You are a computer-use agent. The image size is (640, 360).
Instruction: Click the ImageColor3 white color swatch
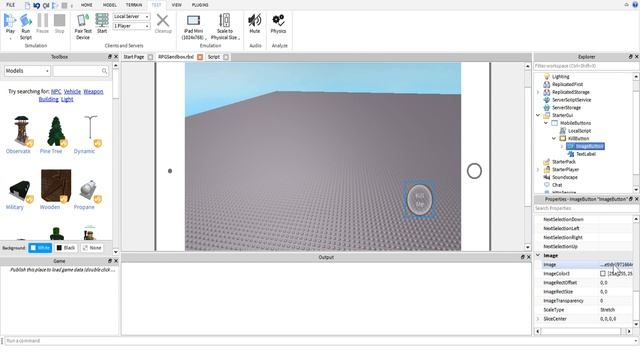tap(603, 273)
